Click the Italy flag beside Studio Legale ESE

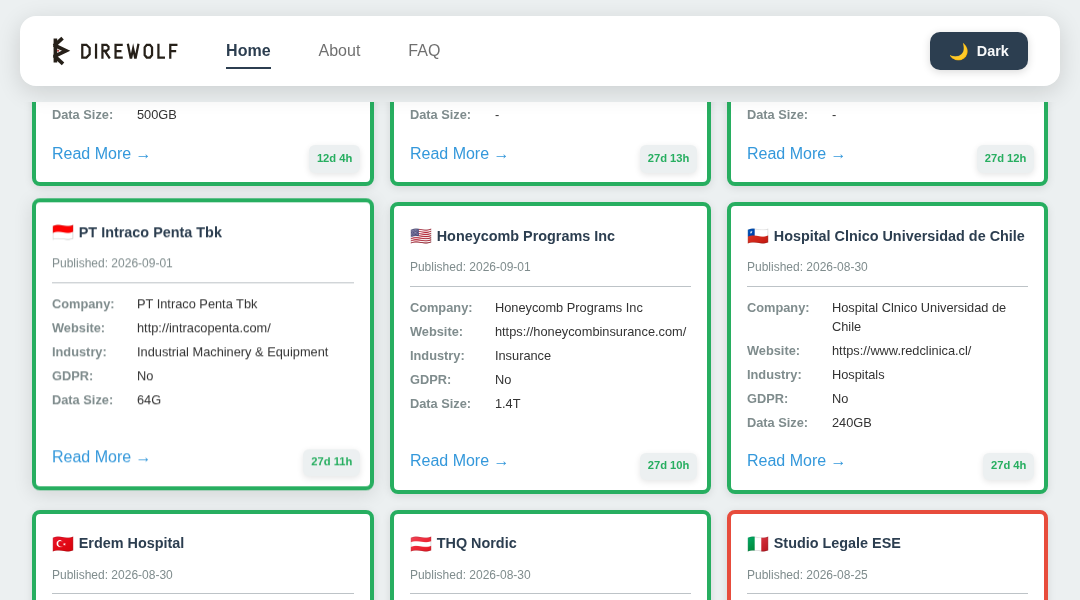(x=758, y=544)
